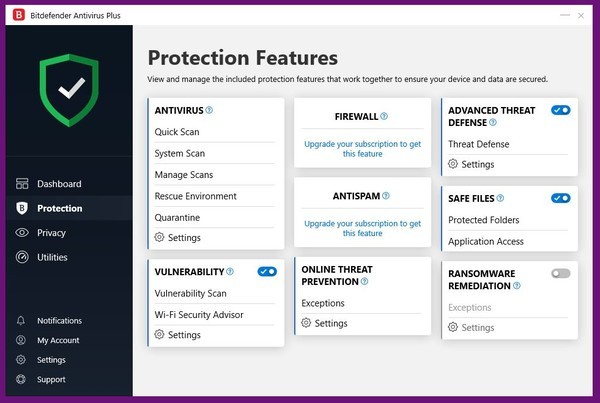Open the Dashboard section
This screenshot has height=403, width=600.
(x=69, y=184)
